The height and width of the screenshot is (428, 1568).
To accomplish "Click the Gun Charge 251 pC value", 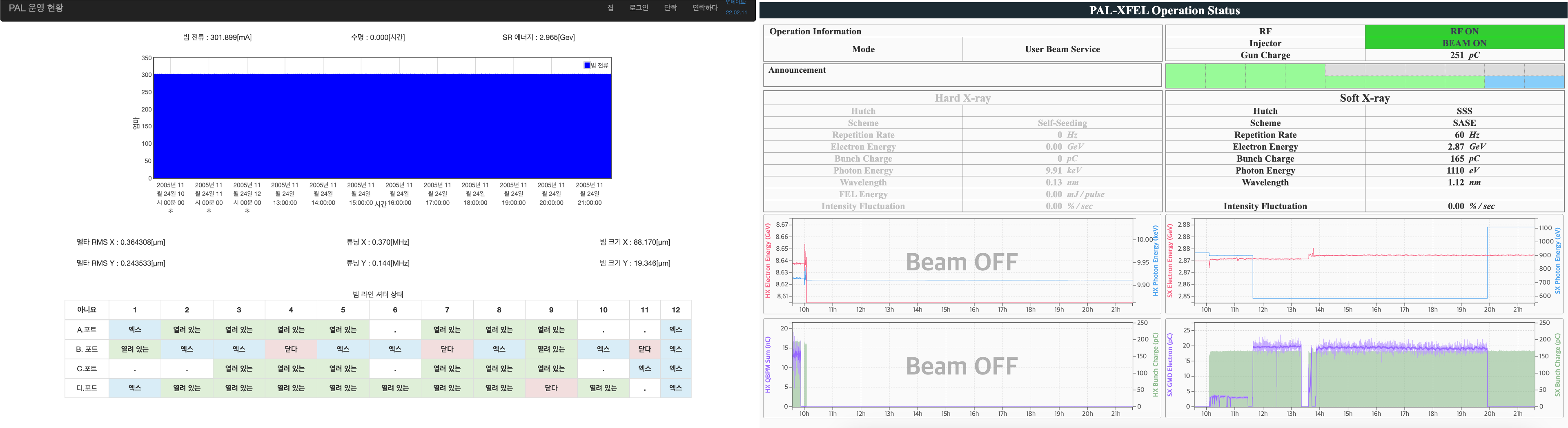I will pyautogui.click(x=1464, y=55).
